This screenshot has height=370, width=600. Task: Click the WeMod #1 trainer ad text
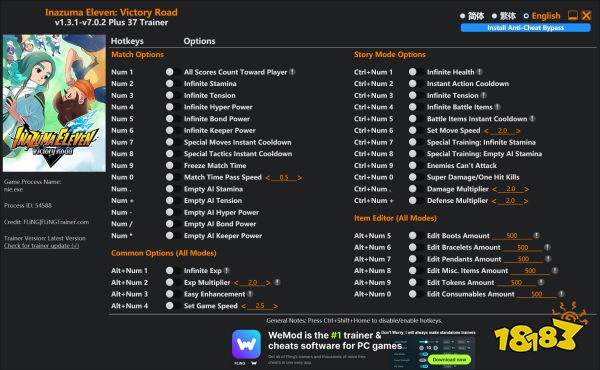[335, 341]
